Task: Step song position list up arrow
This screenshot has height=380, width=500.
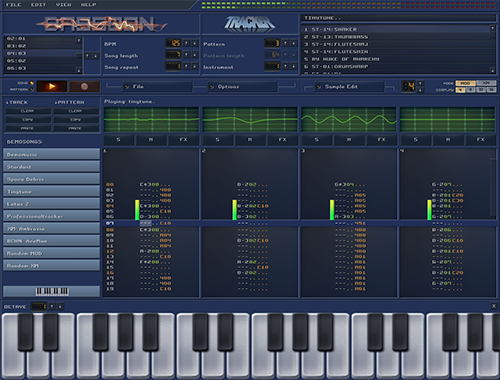Action: [87, 56]
